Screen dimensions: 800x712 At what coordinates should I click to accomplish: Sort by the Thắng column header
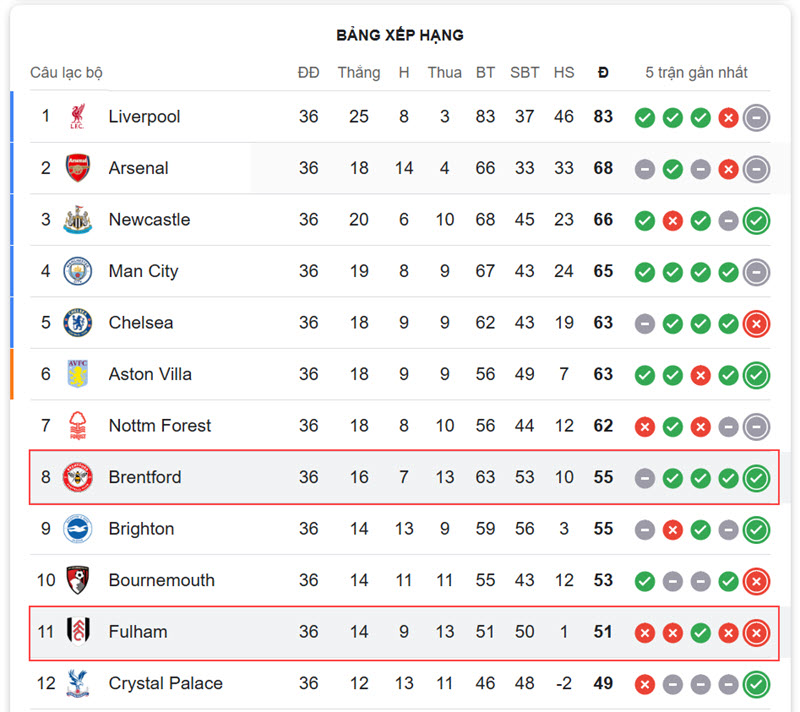pyautogui.click(x=359, y=73)
